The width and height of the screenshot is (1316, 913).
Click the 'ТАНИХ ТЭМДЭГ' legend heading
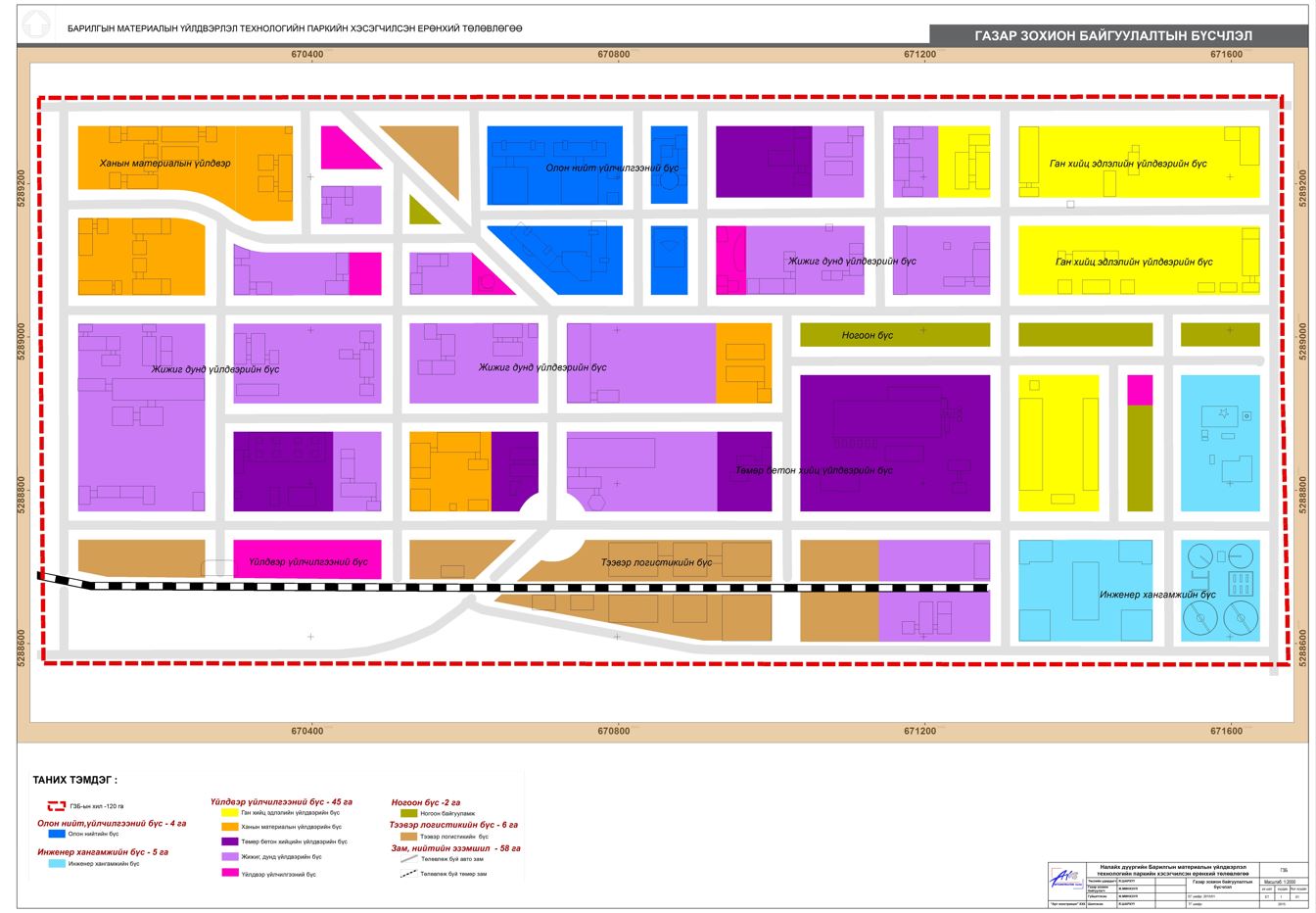tap(74, 781)
